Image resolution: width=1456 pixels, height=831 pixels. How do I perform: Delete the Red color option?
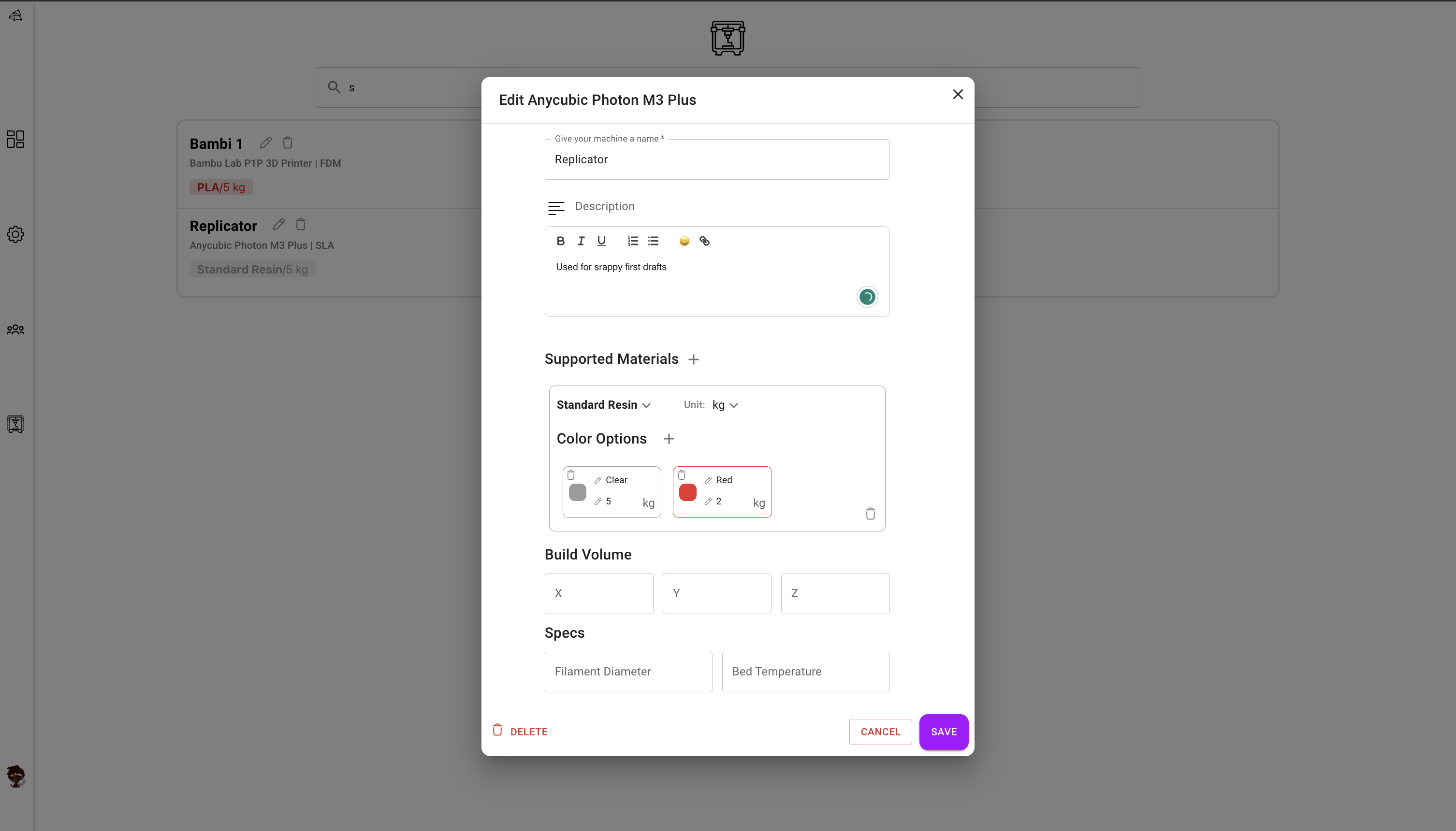point(681,475)
